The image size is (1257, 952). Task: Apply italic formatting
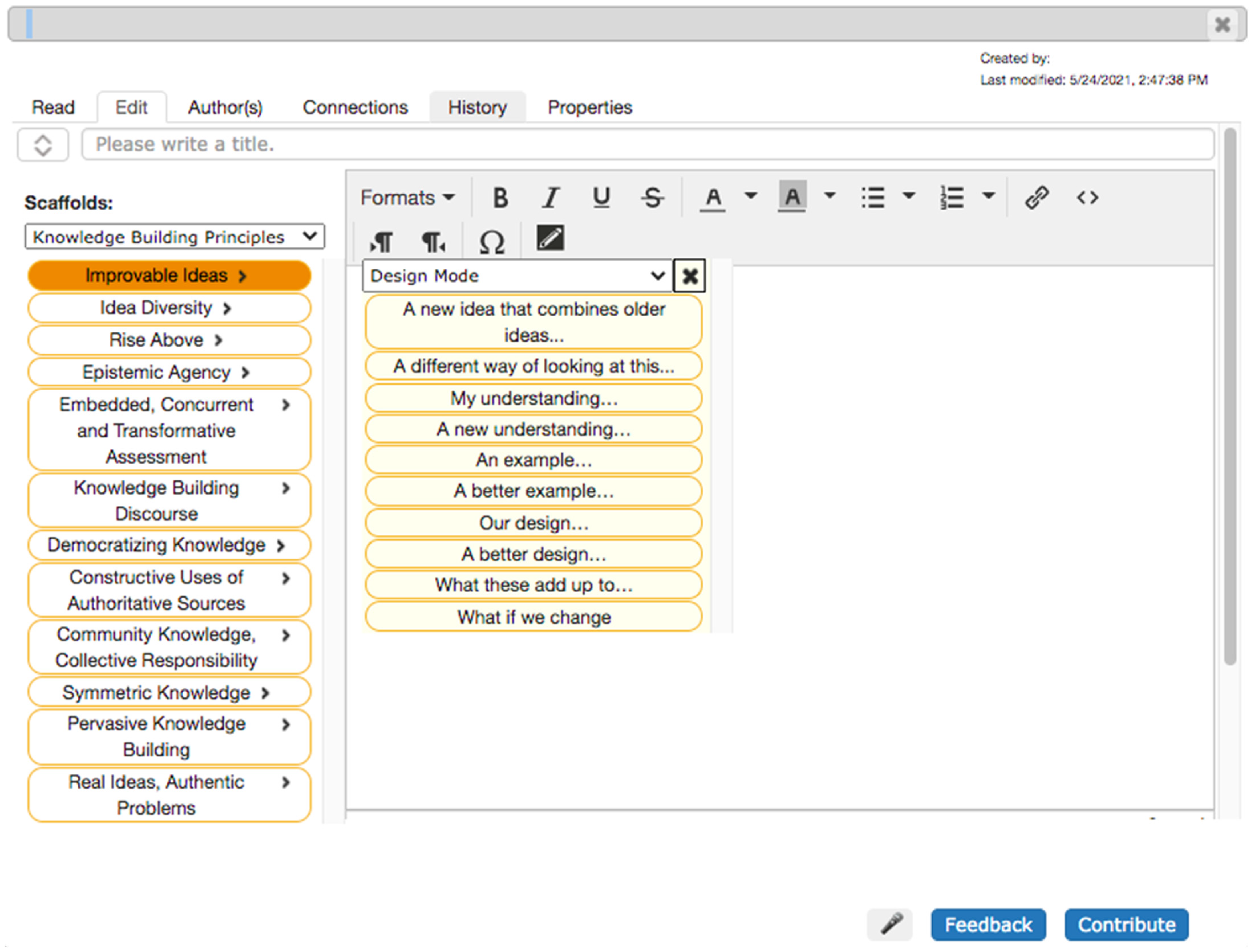[550, 198]
